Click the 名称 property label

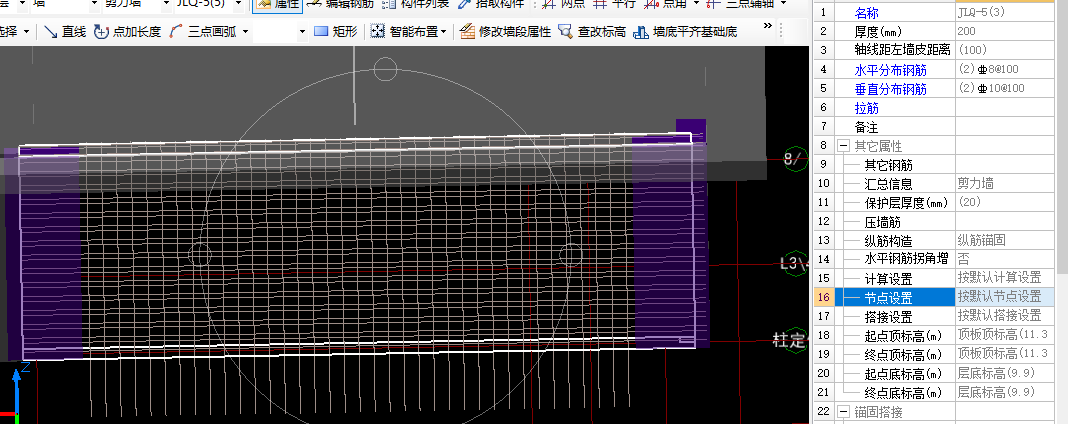tap(866, 13)
